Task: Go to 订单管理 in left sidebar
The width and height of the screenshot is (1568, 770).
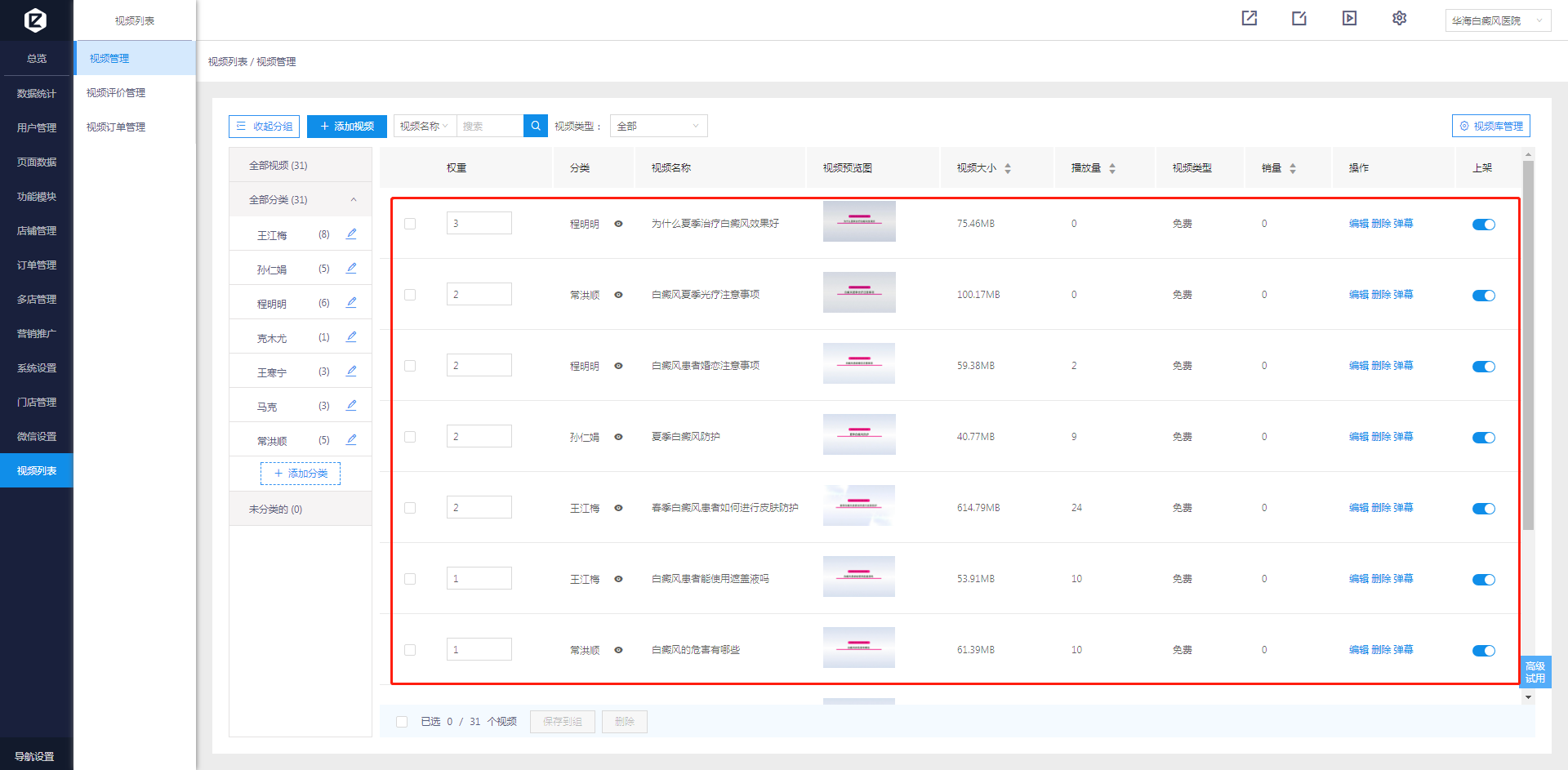Action: tap(37, 265)
